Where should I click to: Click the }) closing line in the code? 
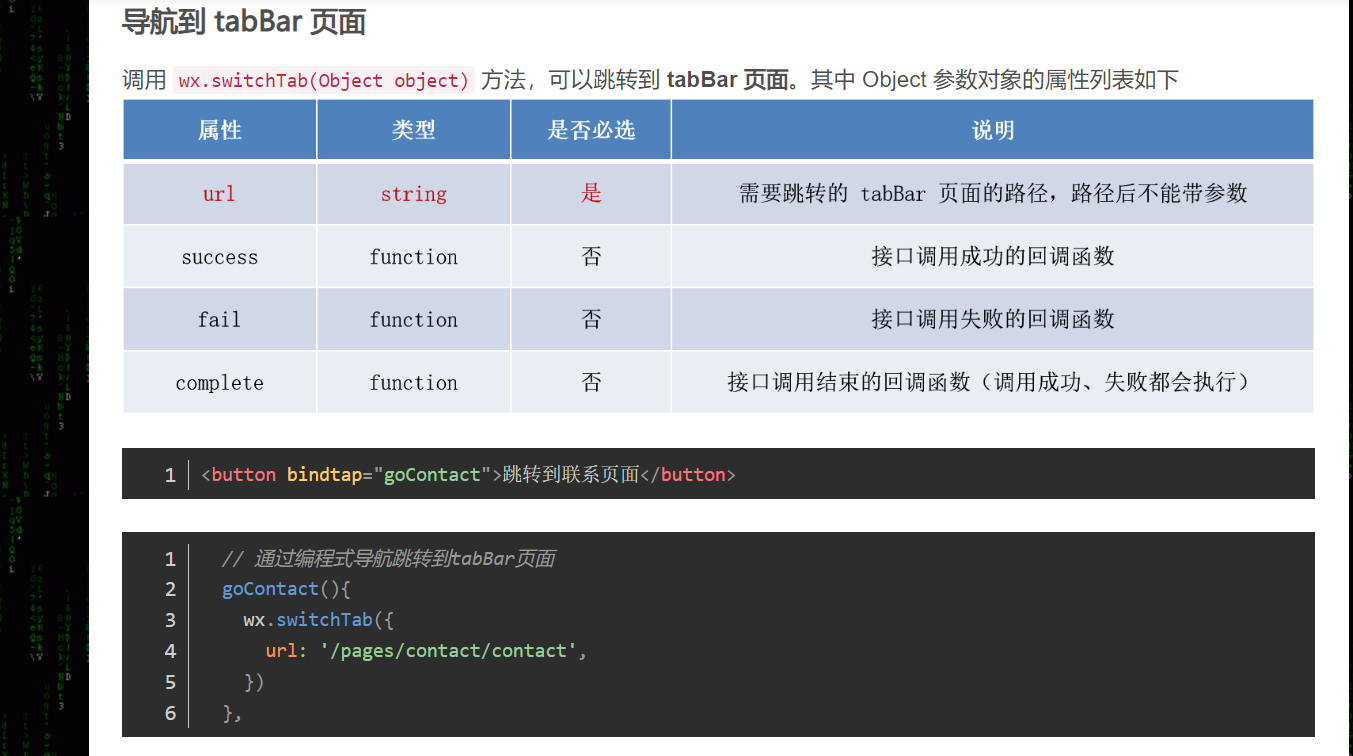(254, 682)
